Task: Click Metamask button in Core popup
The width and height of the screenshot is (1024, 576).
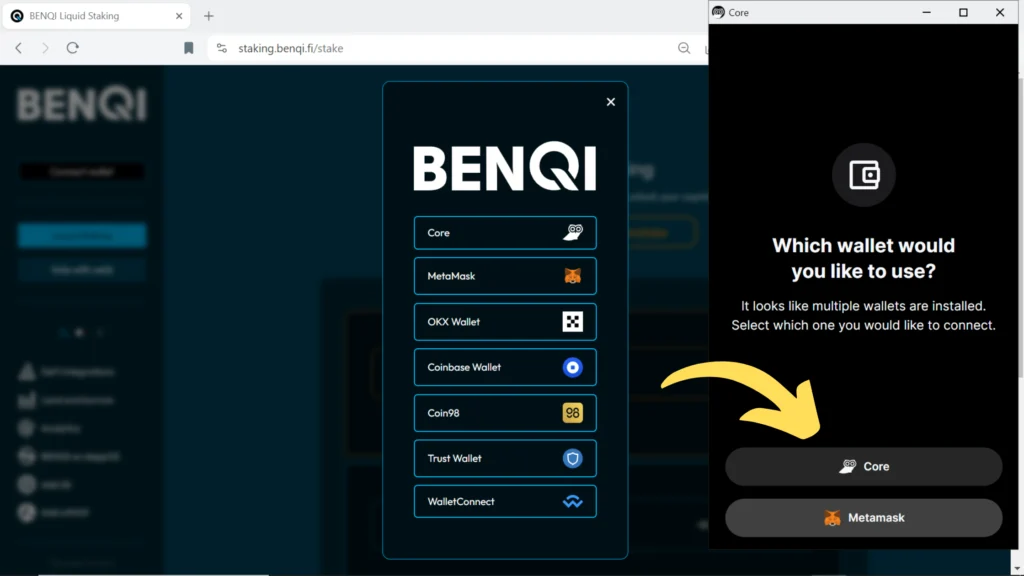Action: (x=863, y=518)
